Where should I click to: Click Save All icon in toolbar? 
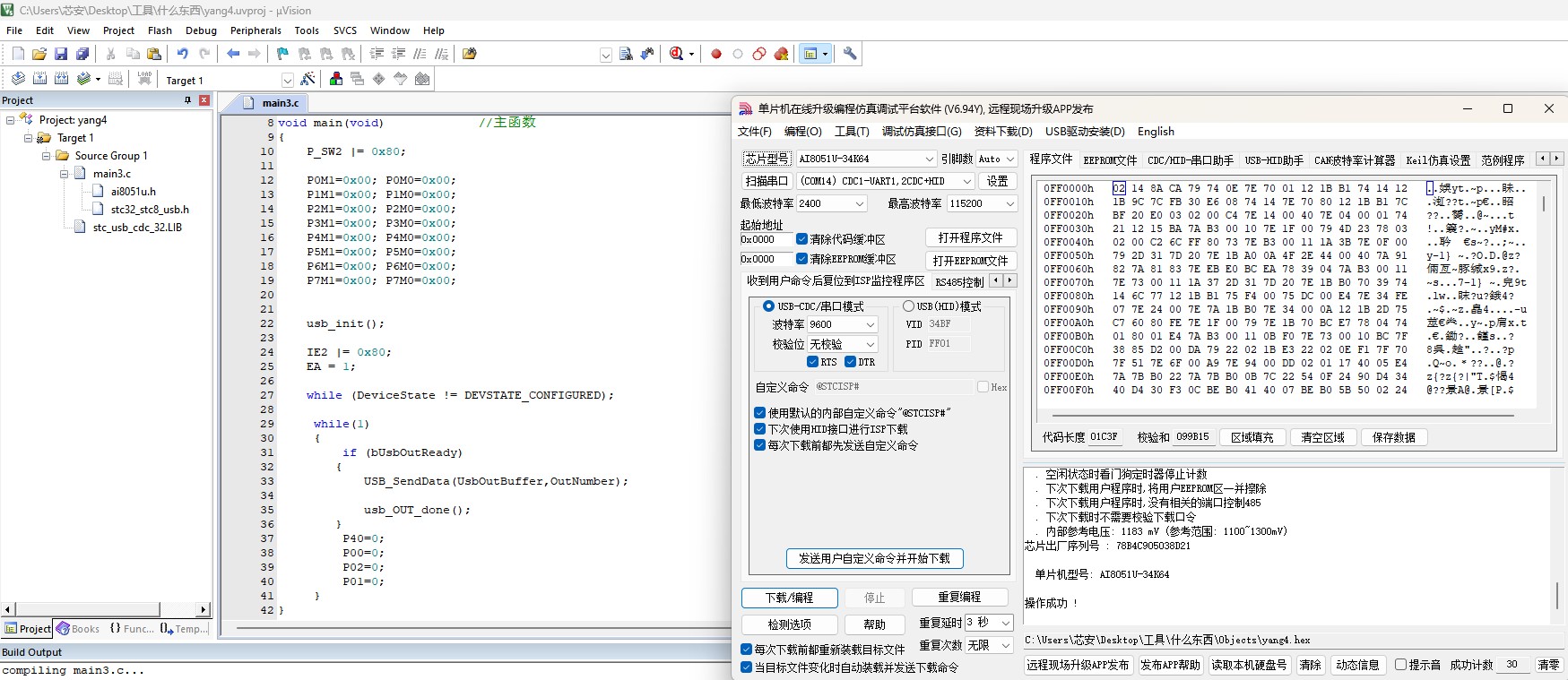82,54
